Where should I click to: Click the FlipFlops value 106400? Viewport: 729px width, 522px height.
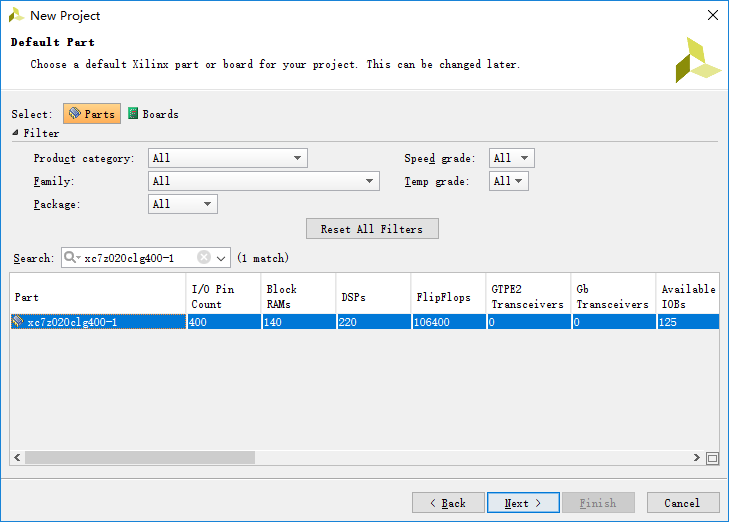431,322
